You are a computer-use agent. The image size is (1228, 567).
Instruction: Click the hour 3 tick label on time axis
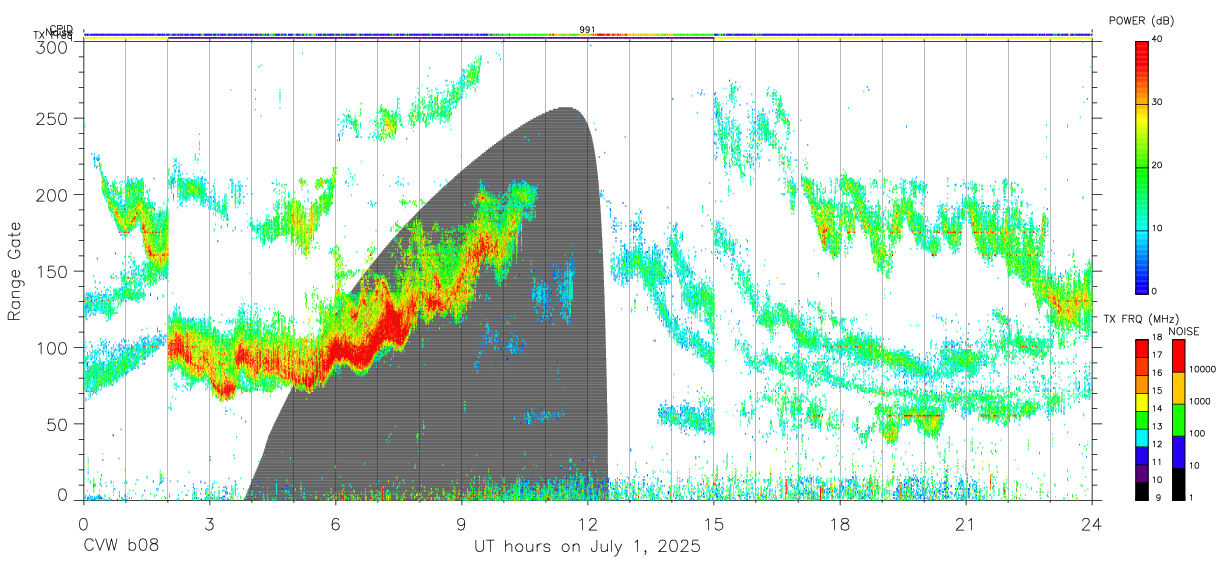click(x=210, y=524)
